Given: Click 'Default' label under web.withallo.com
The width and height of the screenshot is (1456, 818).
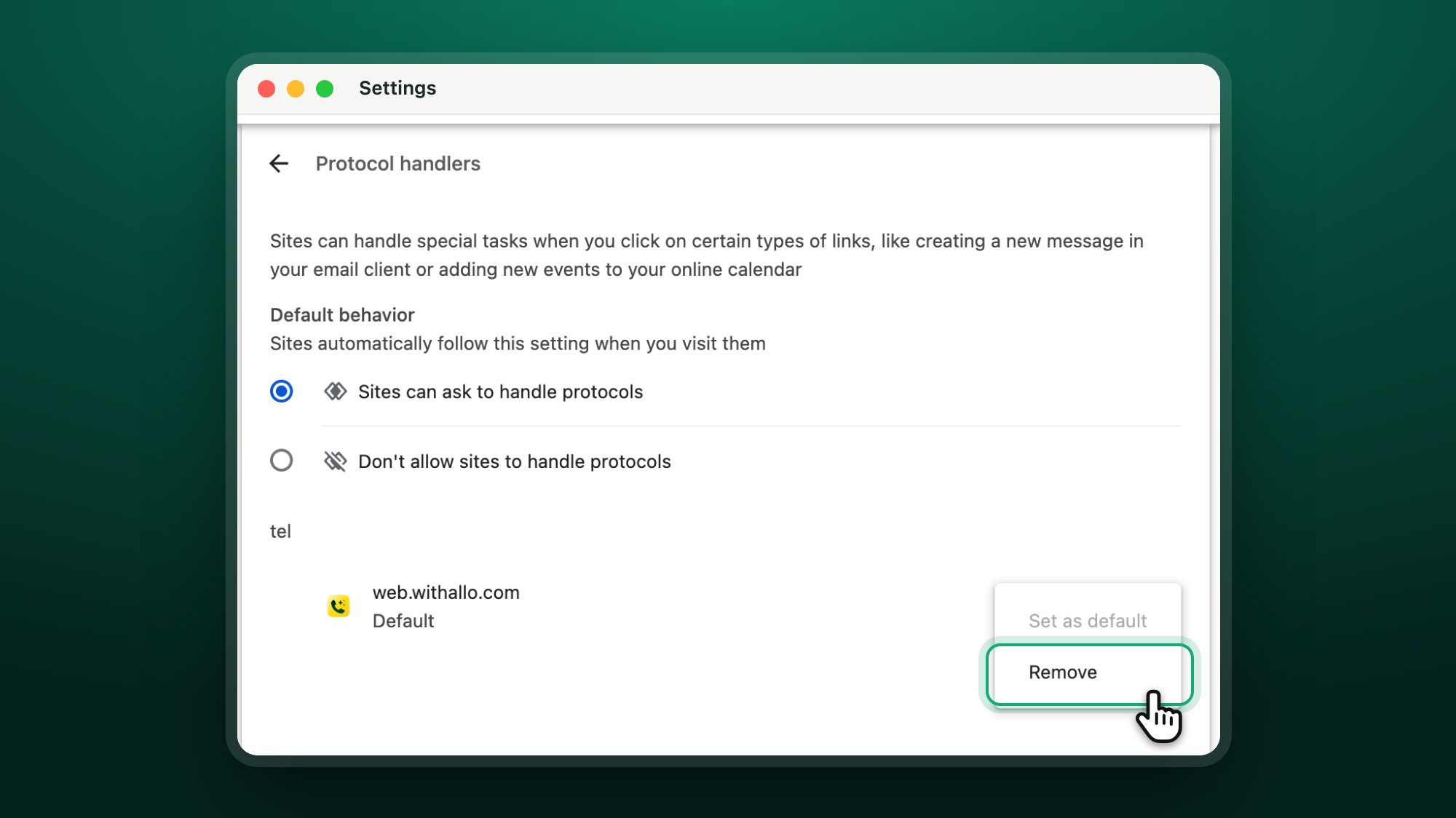Looking at the screenshot, I should coord(403,621).
